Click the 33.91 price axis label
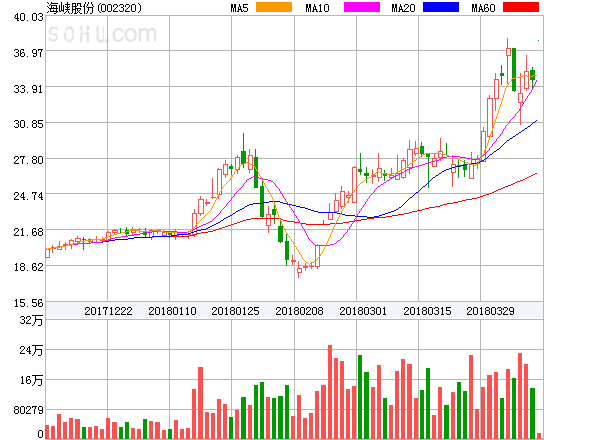The image size is (600, 440). pos(29,89)
